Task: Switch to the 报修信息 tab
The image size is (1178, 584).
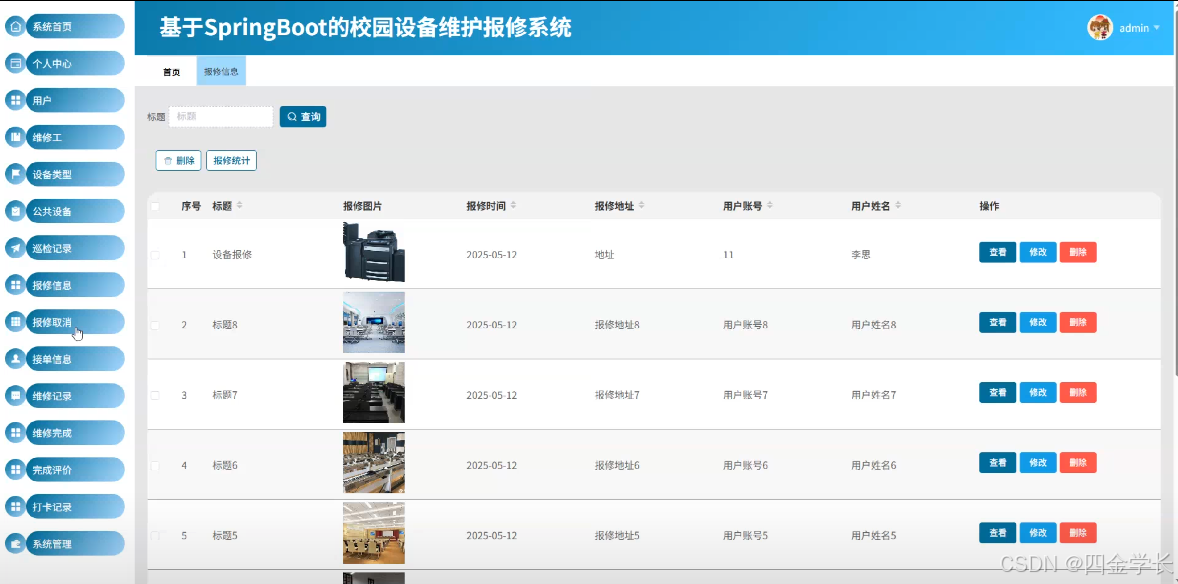Action: pyautogui.click(x=221, y=72)
